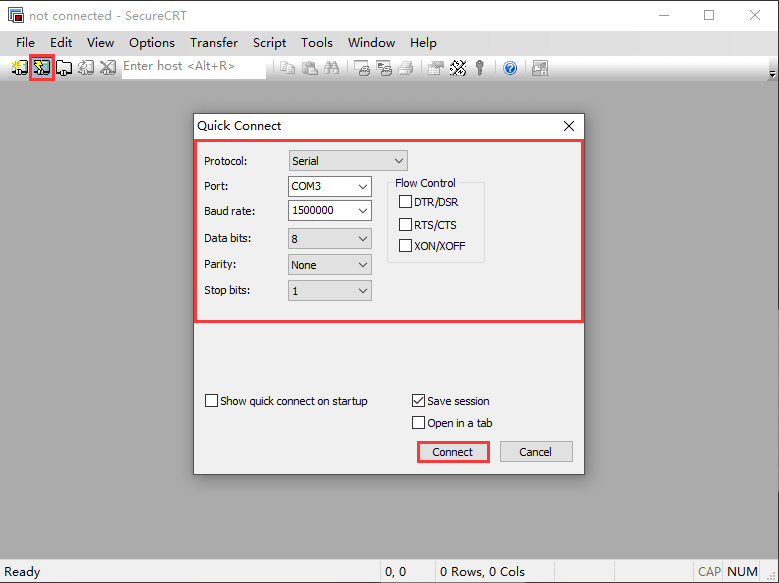Image resolution: width=779 pixels, height=583 pixels.
Task: Click the Connect icon at toolbar start
Action: click(20, 68)
